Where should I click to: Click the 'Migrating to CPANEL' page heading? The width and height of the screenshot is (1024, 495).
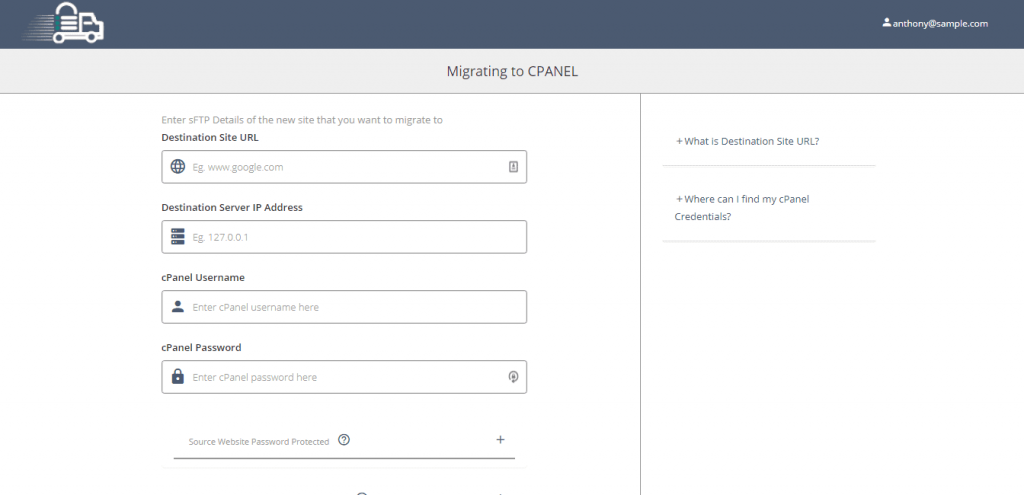(512, 72)
